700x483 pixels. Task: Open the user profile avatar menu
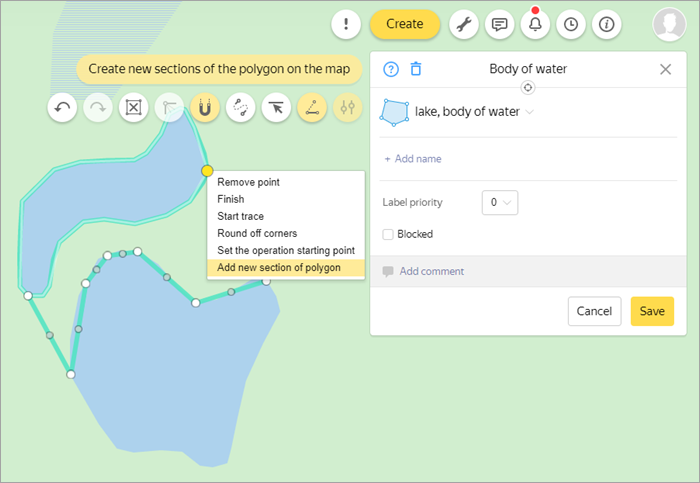[x=669, y=24]
